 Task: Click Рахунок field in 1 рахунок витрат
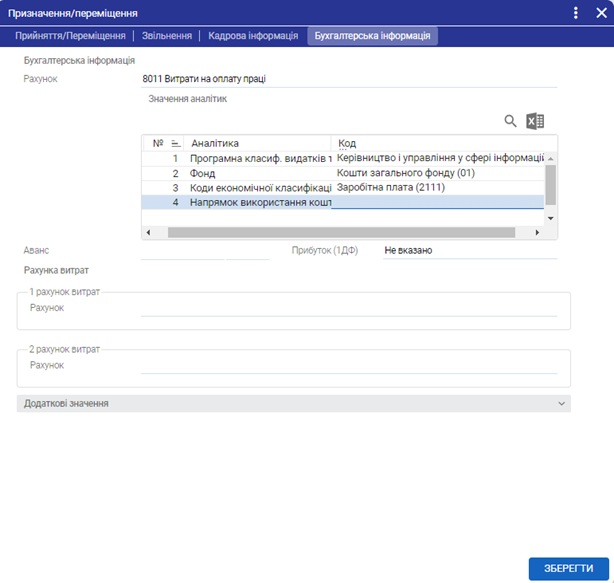click(x=348, y=308)
